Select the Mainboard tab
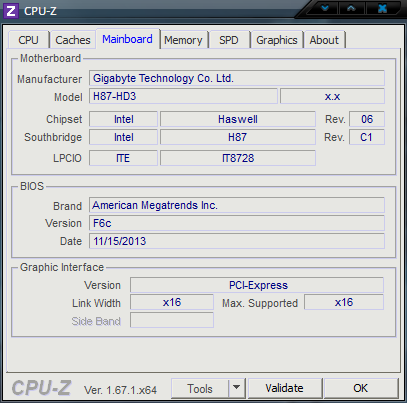Viewport: 407px width, 403px height. click(x=128, y=39)
